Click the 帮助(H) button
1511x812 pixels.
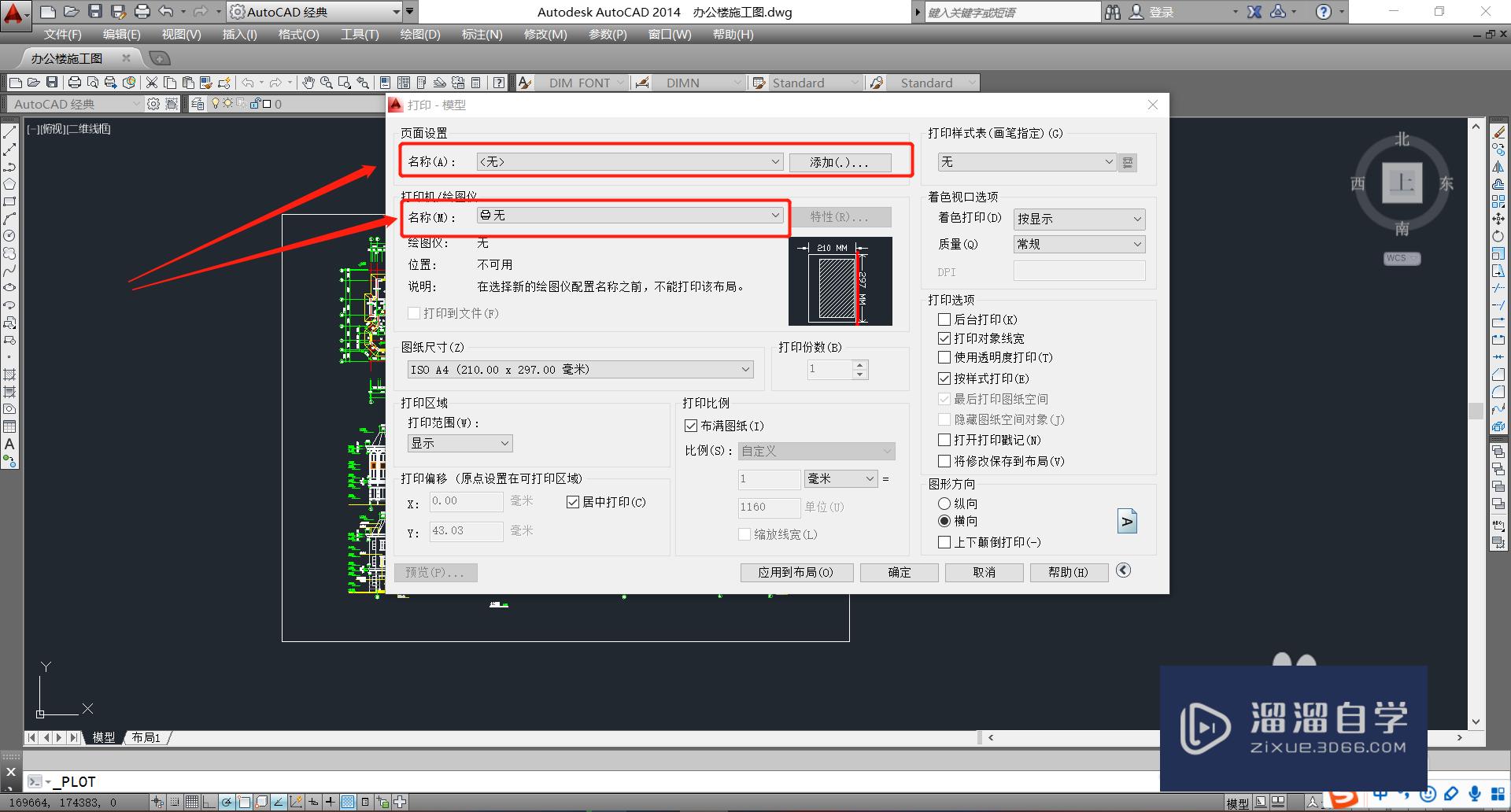1069,572
